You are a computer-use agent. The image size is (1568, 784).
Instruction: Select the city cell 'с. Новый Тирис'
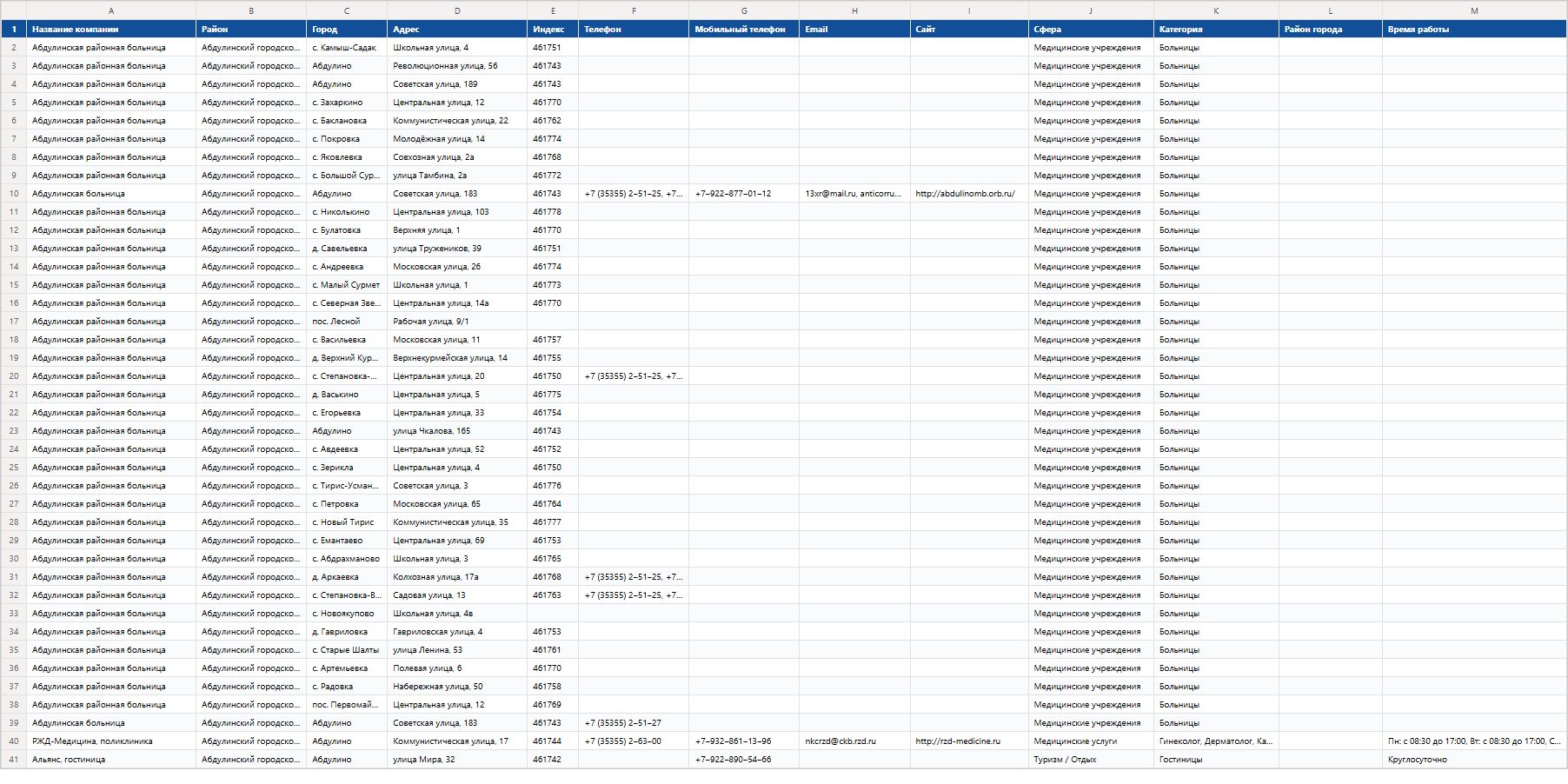click(347, 522)
